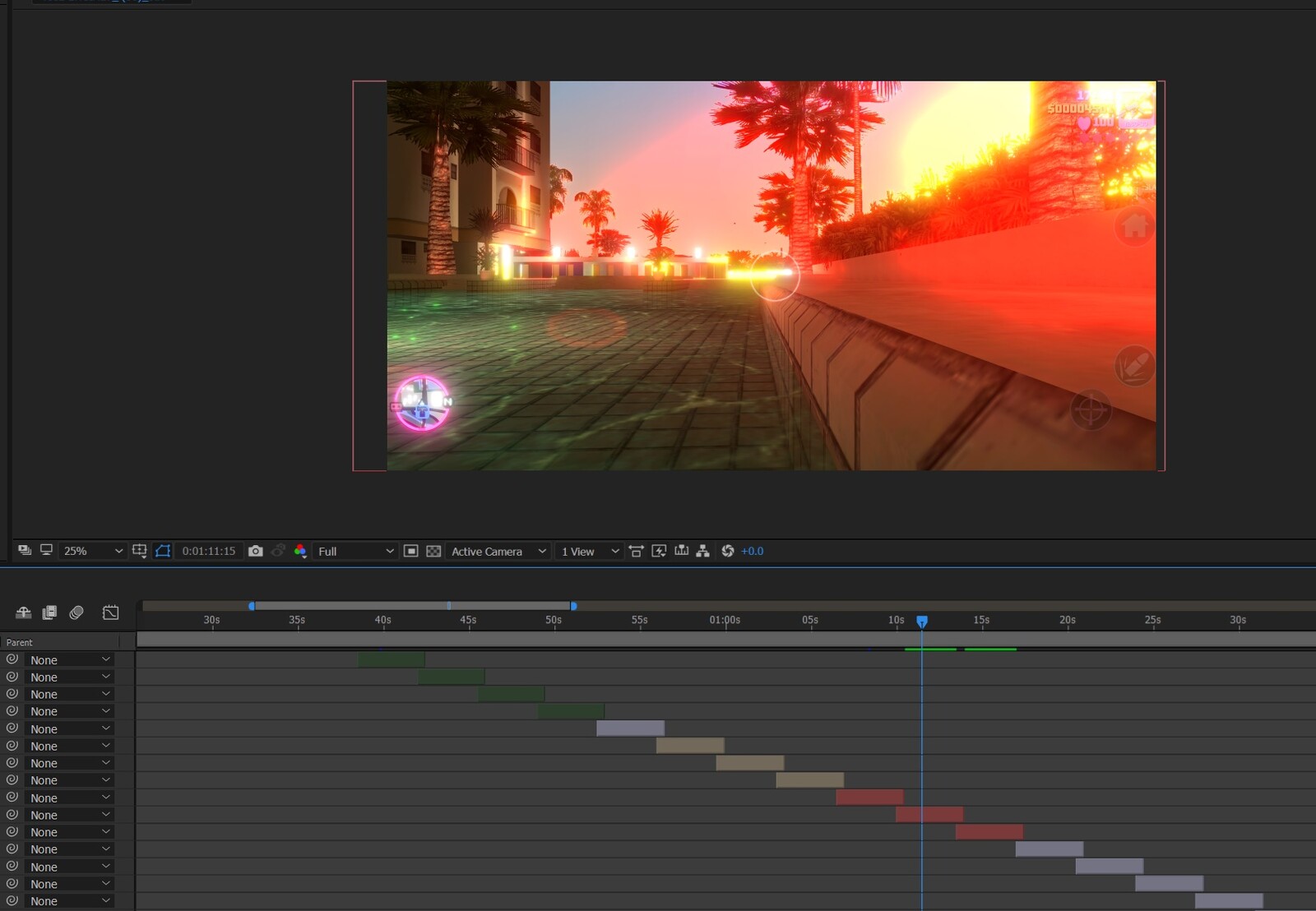Image resolution: width=1316 pixels, height=911 pixels.
Task: Take a snapshot with the camera icon
Action: [256, 551]
